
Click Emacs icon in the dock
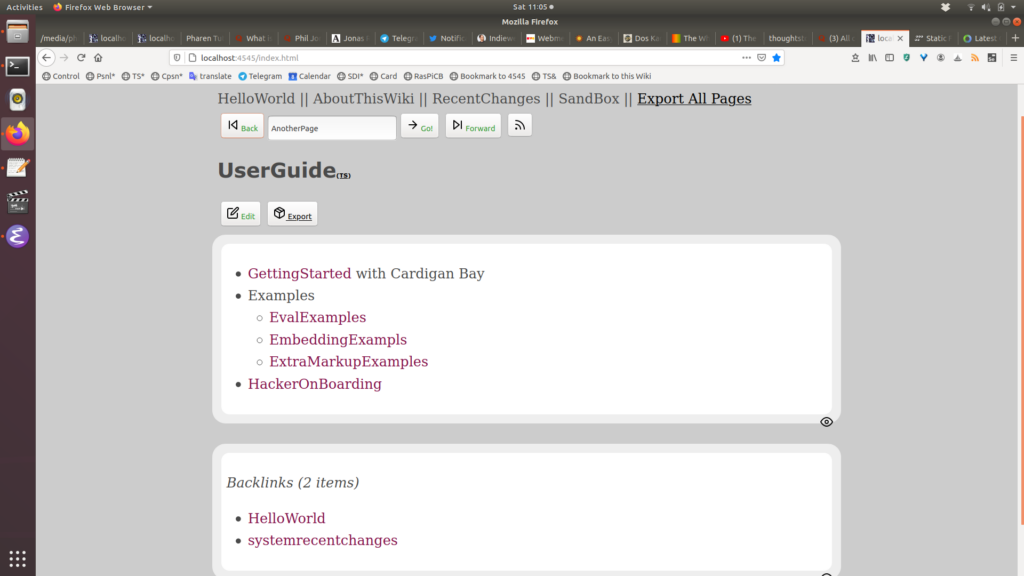tap(18, 236)
